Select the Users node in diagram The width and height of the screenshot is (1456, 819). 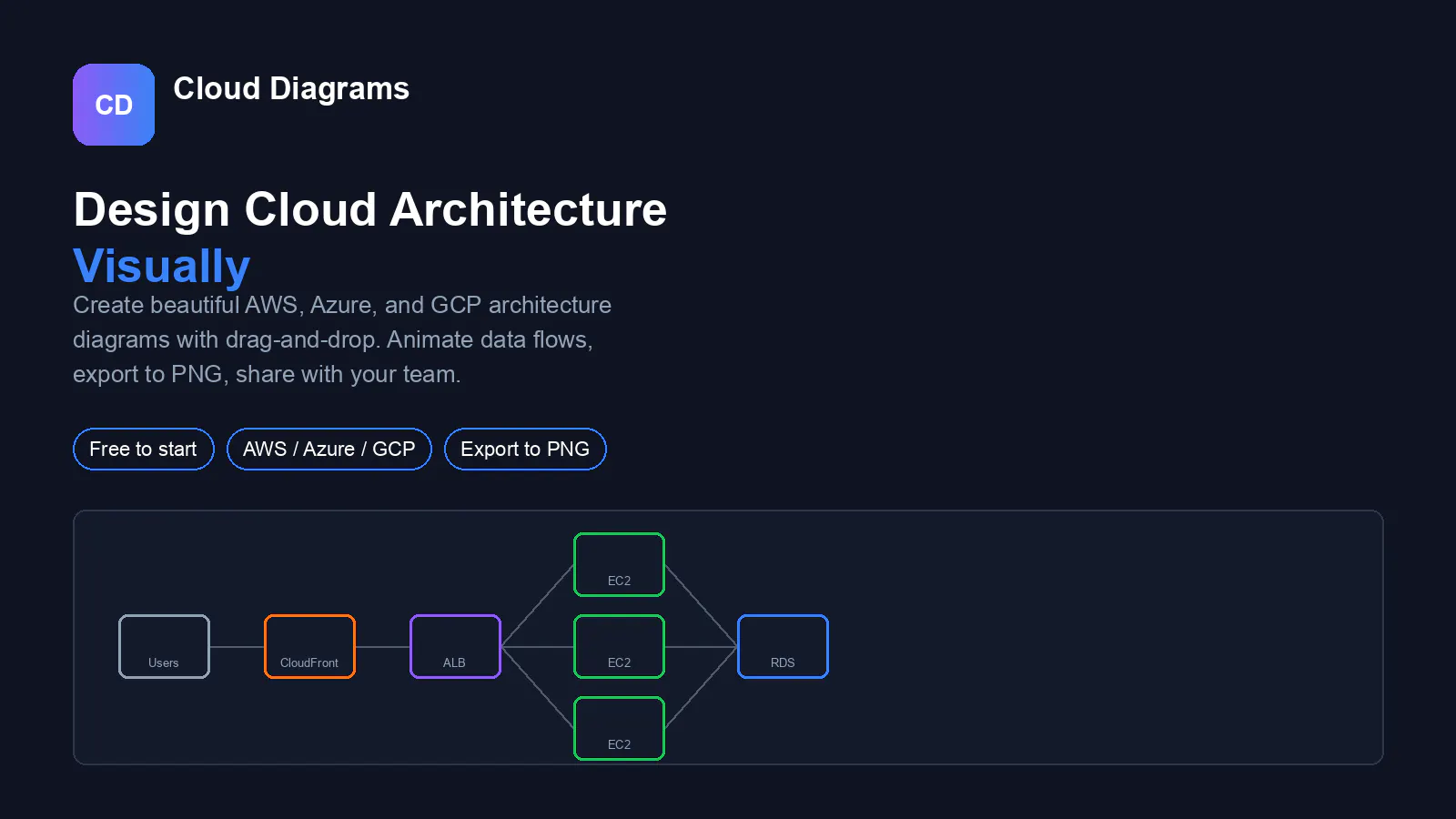164,647
